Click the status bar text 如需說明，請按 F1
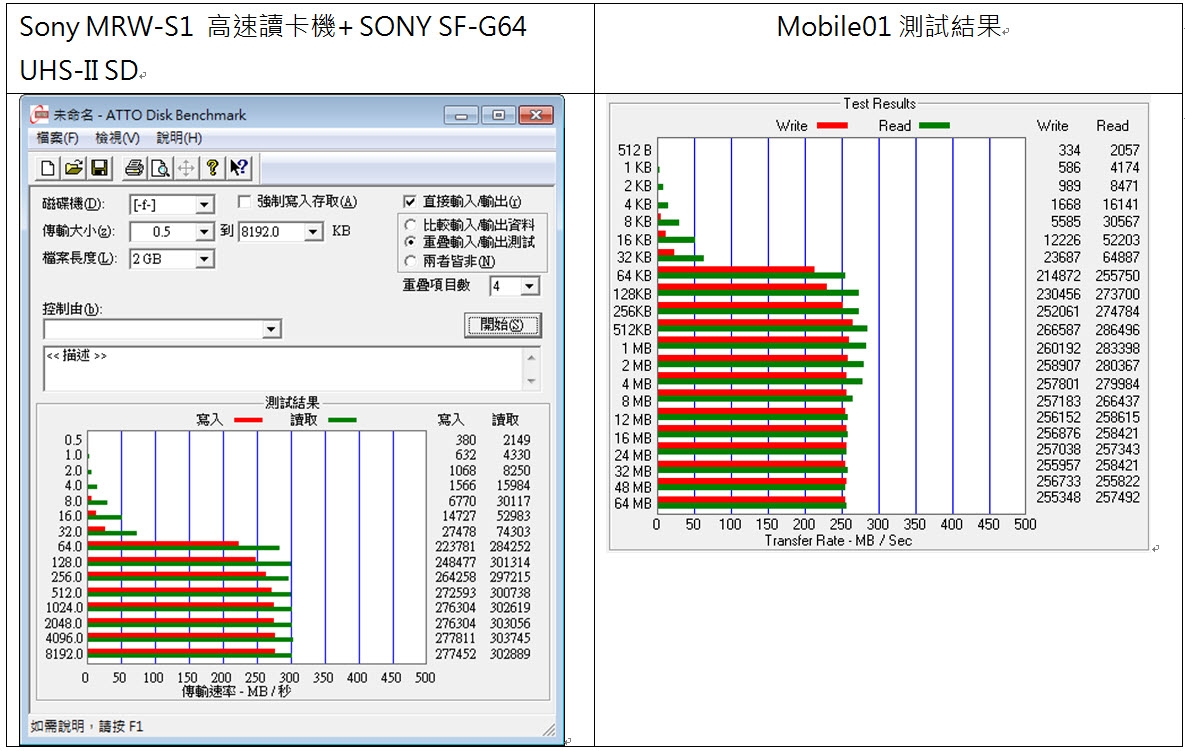The width and height of the screenshot is (1185, 751). [x=87, y=727]
